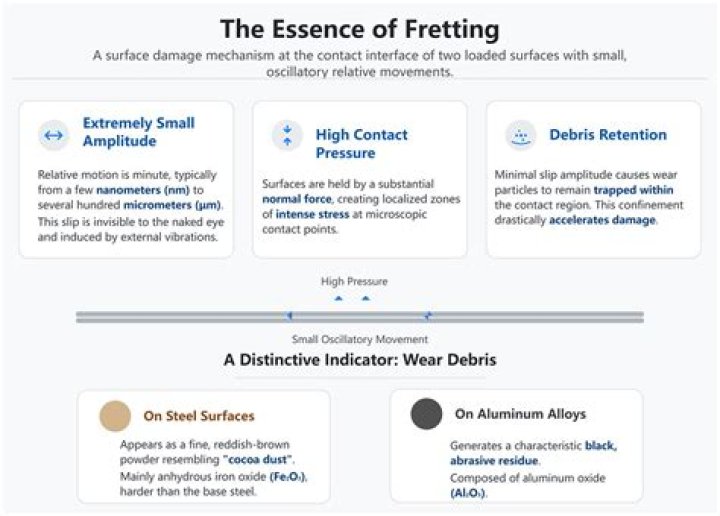
Task: Click The Essence of Fretting title
Action: pos(360,28)
